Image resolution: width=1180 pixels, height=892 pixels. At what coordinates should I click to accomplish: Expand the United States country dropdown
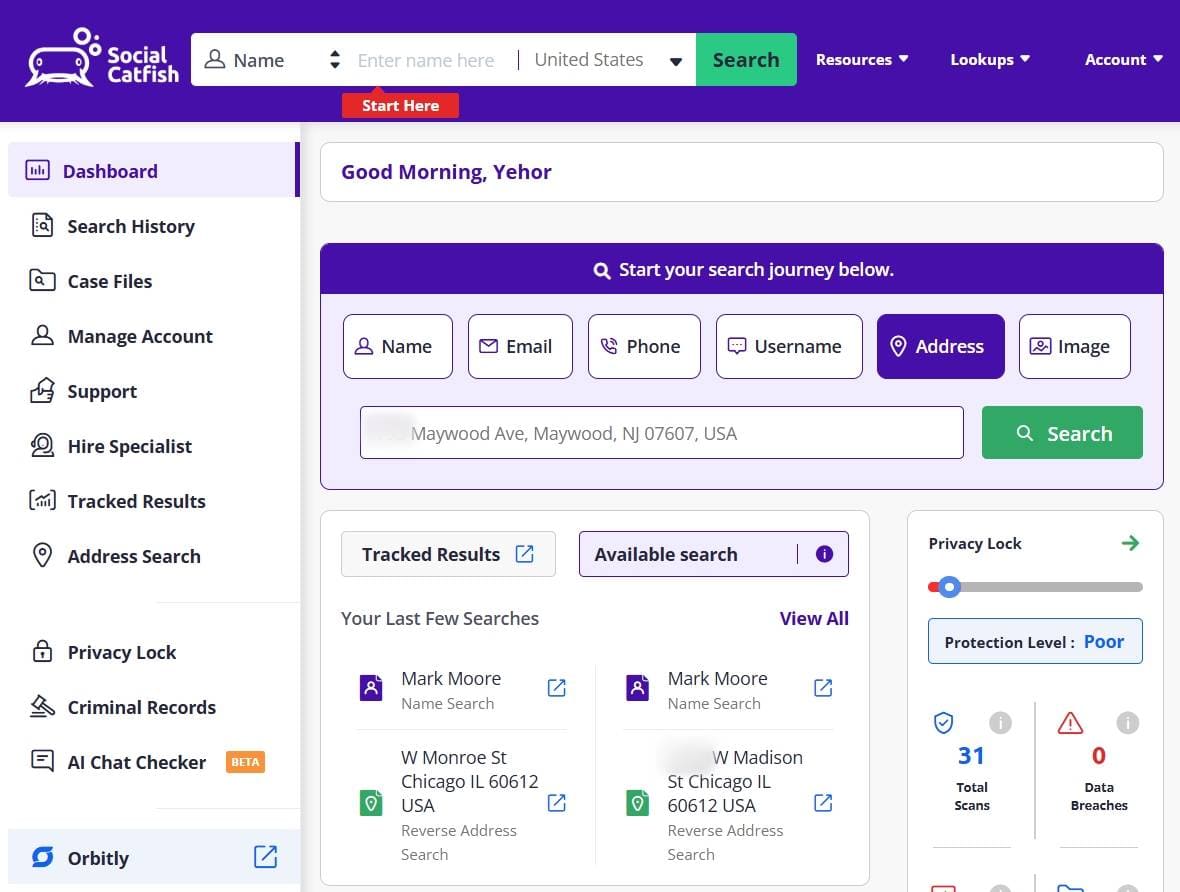tap(608, 59)
